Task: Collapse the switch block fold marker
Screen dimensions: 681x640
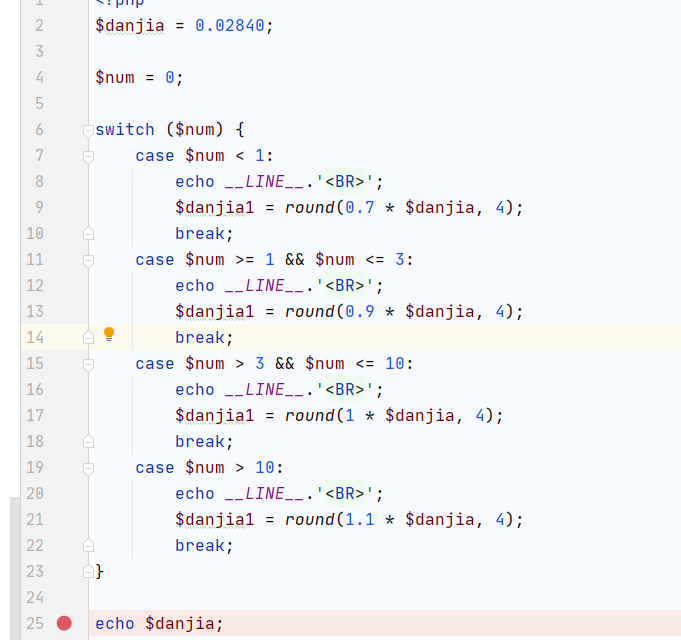Action: click(x=88, y=130)
